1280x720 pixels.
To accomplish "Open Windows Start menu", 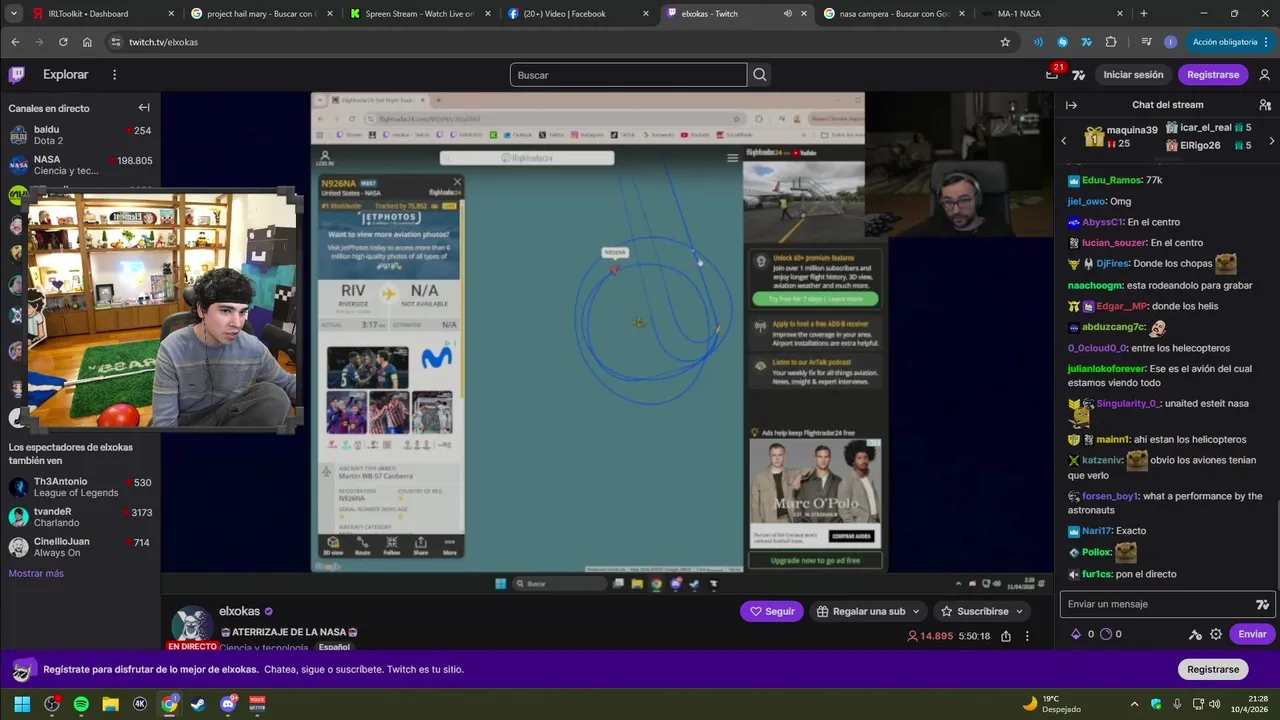I will 22,704.
